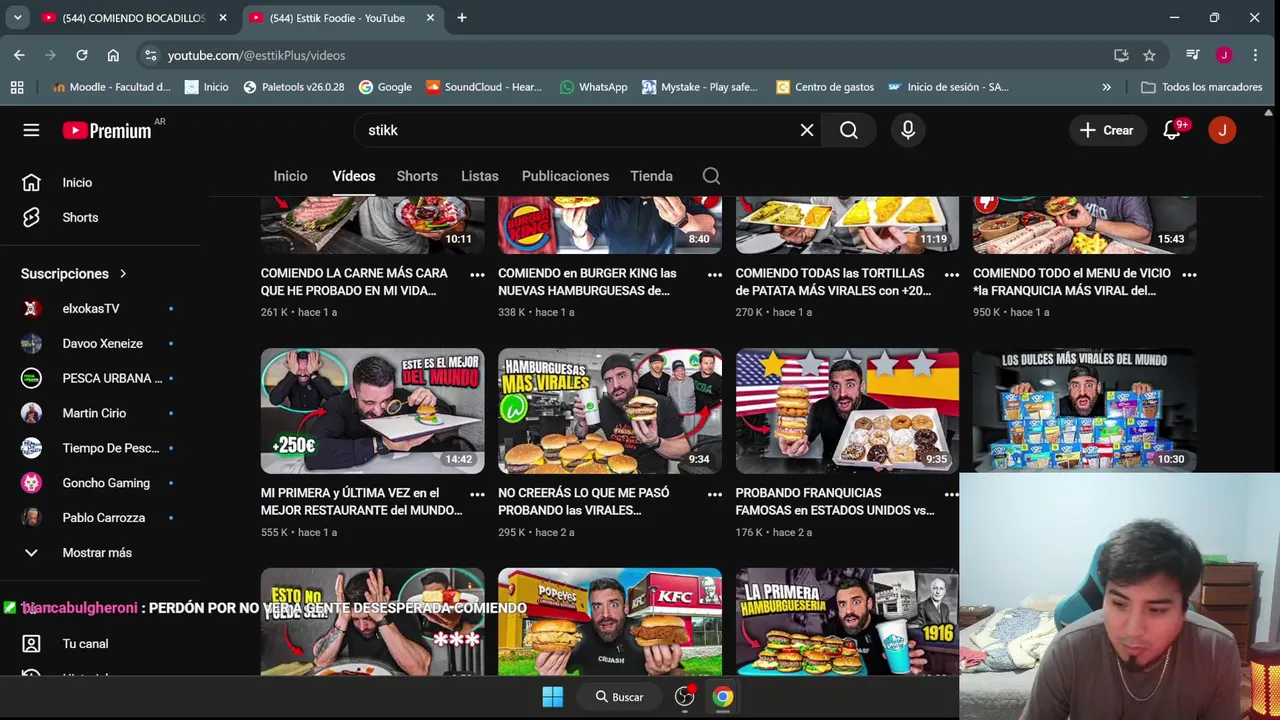
Task: Open WhatsApp bookmark
Action: 593,87
